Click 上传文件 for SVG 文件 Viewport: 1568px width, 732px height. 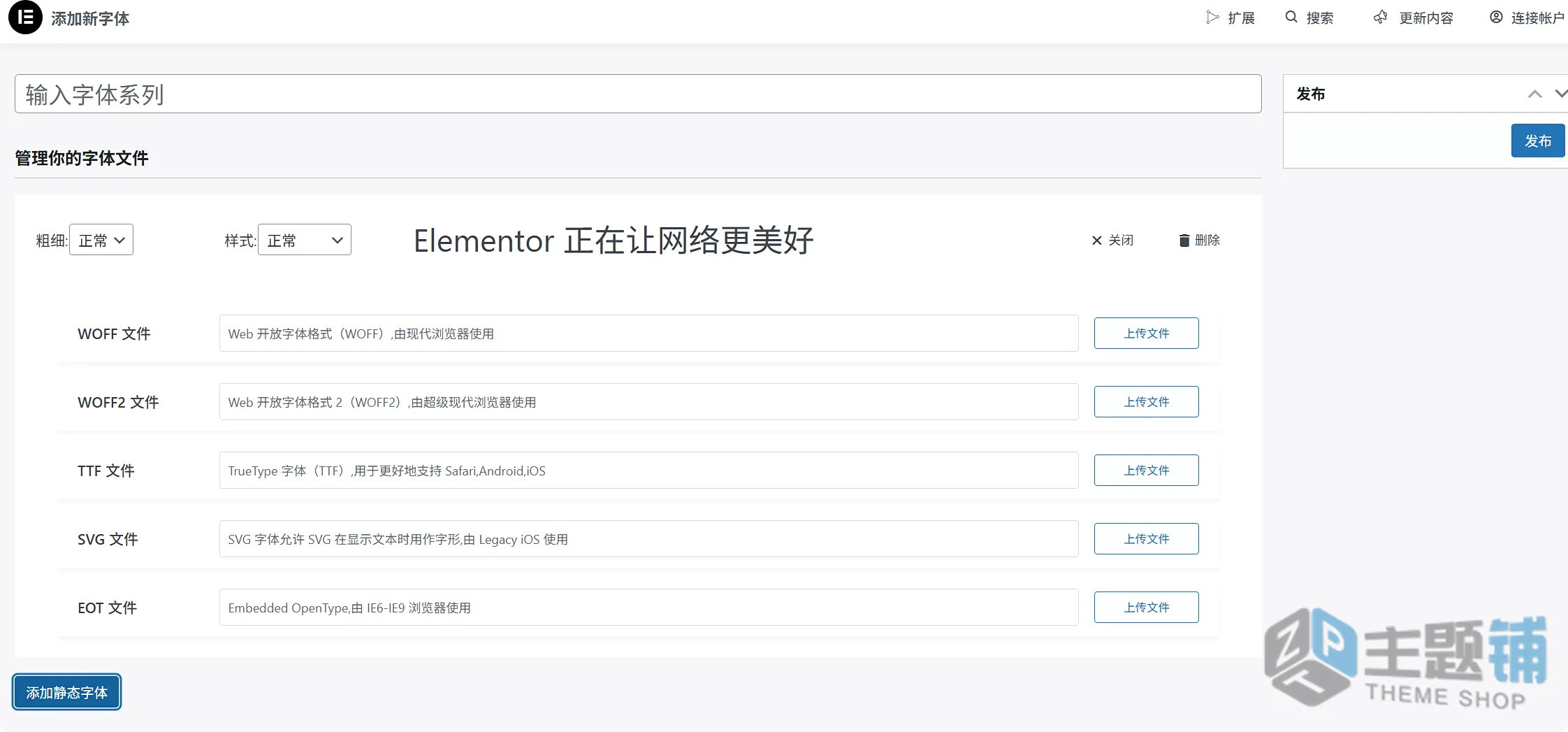[x=1147, y=539]
